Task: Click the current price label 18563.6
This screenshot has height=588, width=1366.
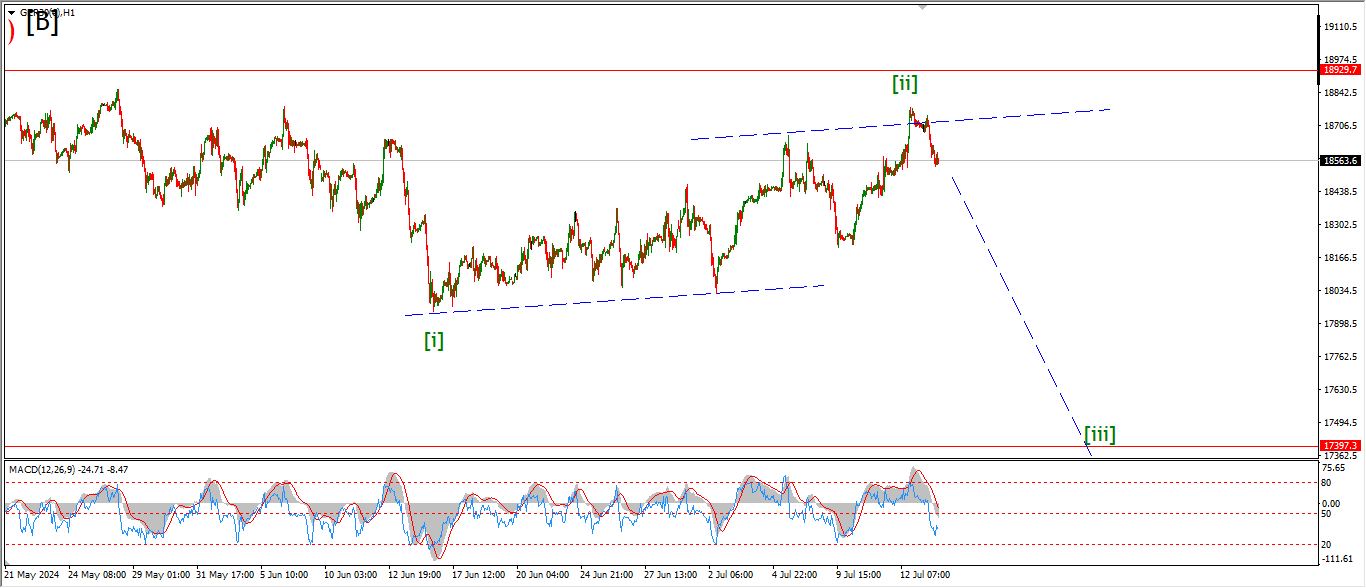Action: point(1340,160)
